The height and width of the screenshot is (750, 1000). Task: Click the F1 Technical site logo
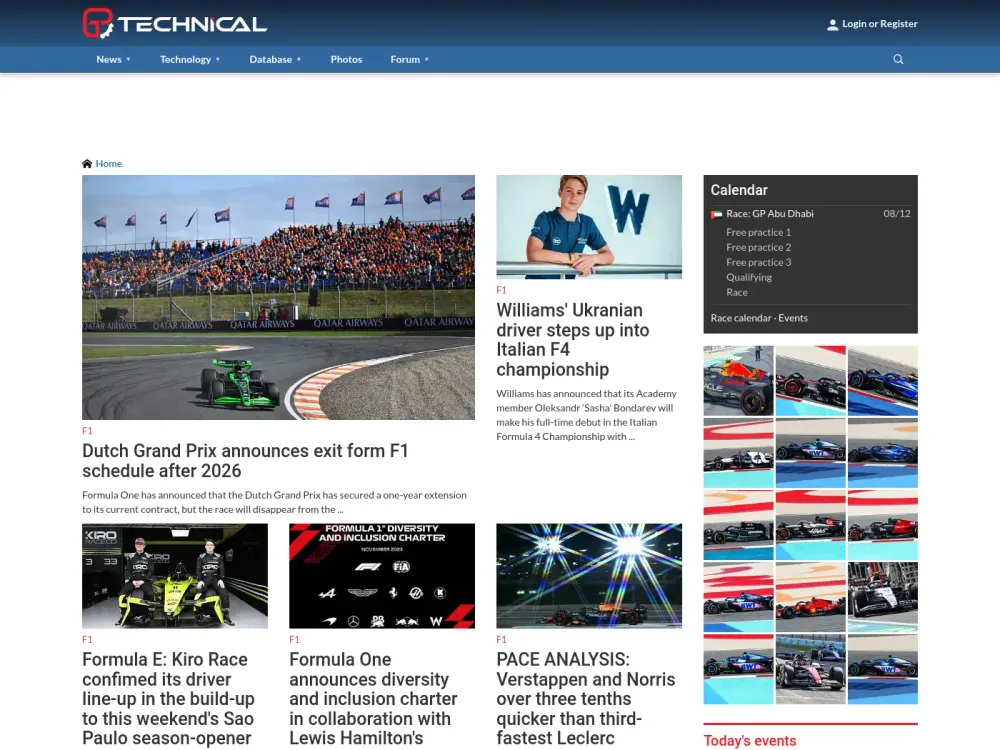tap(172, 22)
